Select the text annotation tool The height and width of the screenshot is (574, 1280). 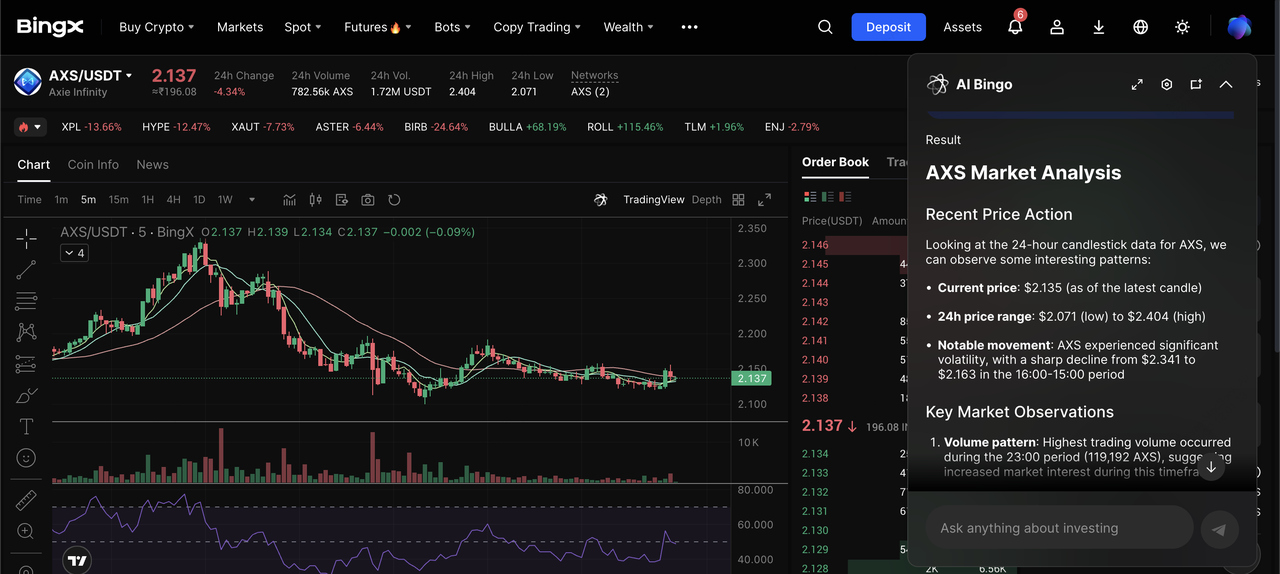pyautogui.click(x=26, y=427)
